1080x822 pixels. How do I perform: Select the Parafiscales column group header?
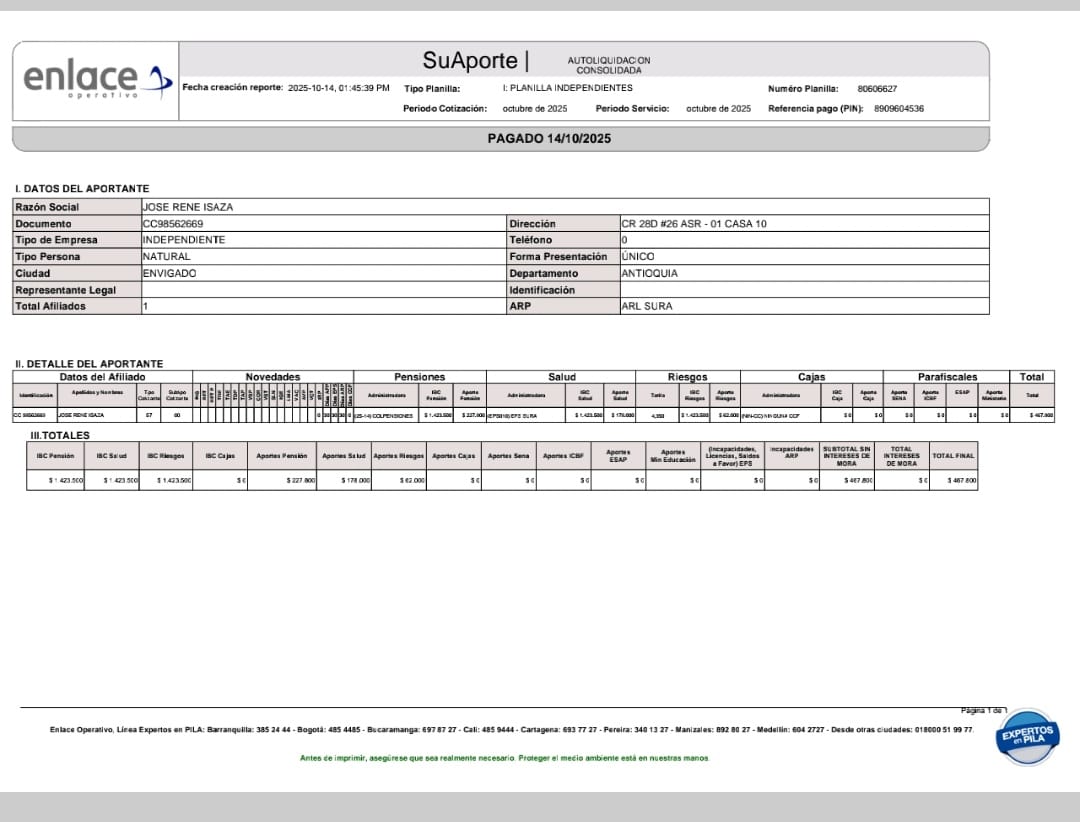pos(947,377)
